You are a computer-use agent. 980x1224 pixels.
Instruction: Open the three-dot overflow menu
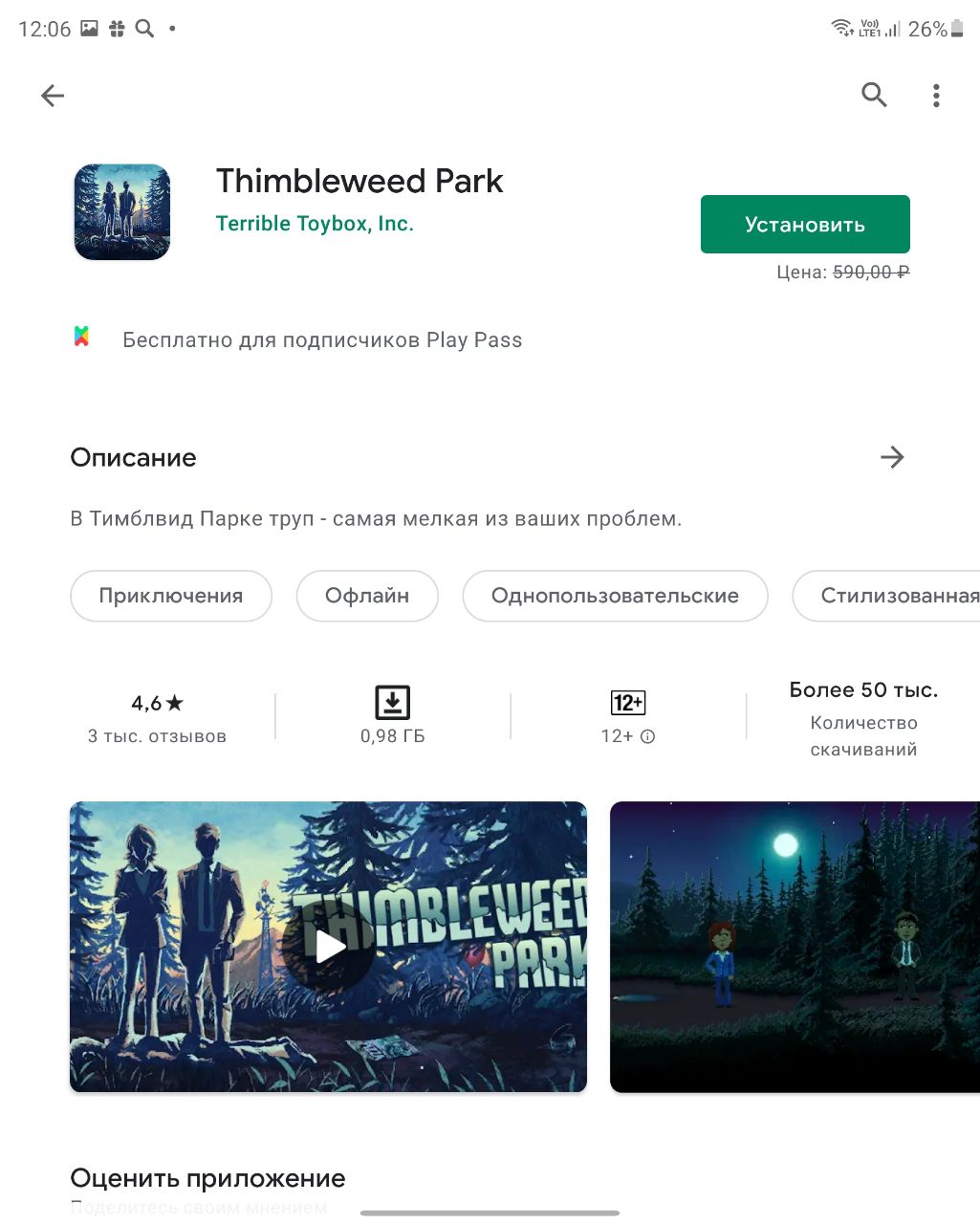pos(936,95)
